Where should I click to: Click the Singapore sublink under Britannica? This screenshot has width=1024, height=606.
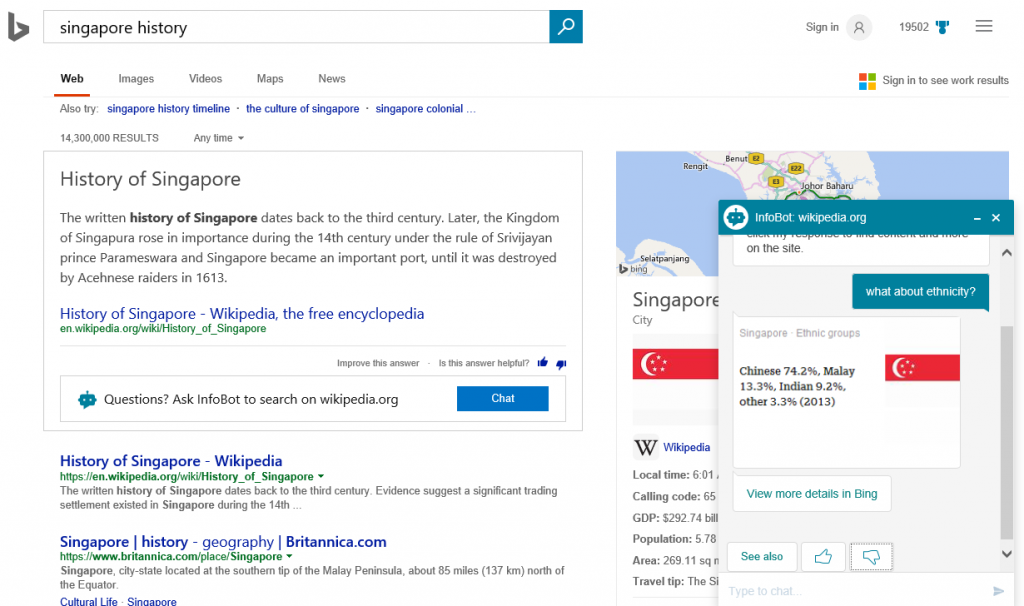(x=152, y=601)
